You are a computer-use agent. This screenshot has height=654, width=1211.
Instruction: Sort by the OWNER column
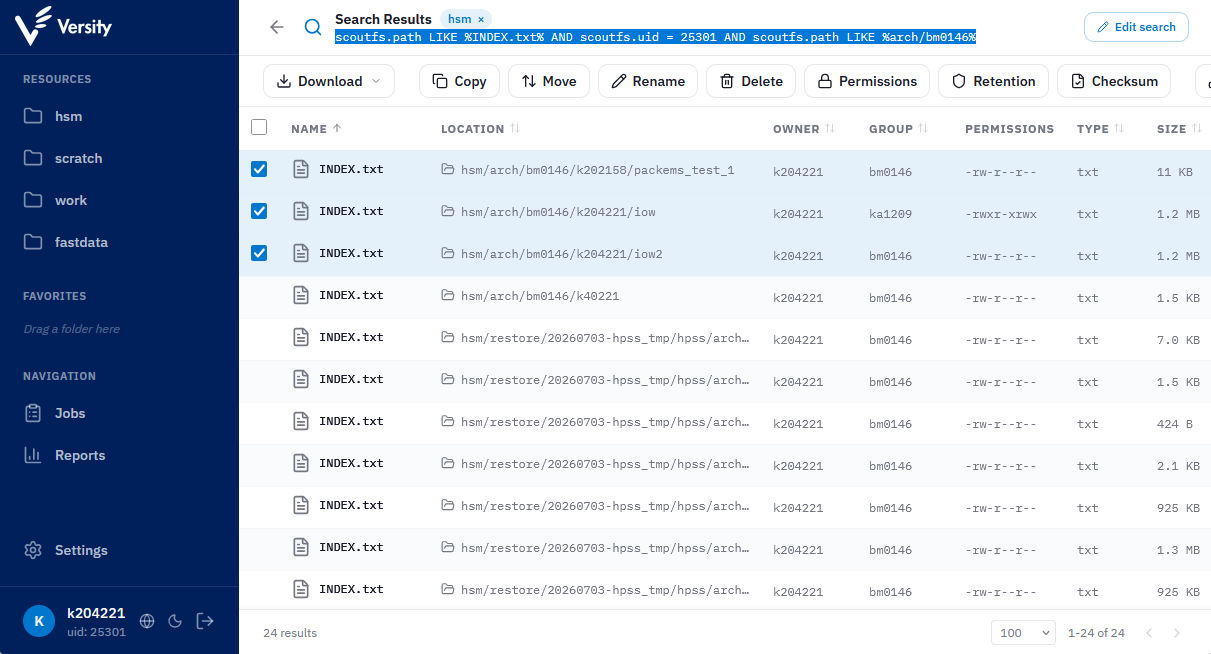804,129
